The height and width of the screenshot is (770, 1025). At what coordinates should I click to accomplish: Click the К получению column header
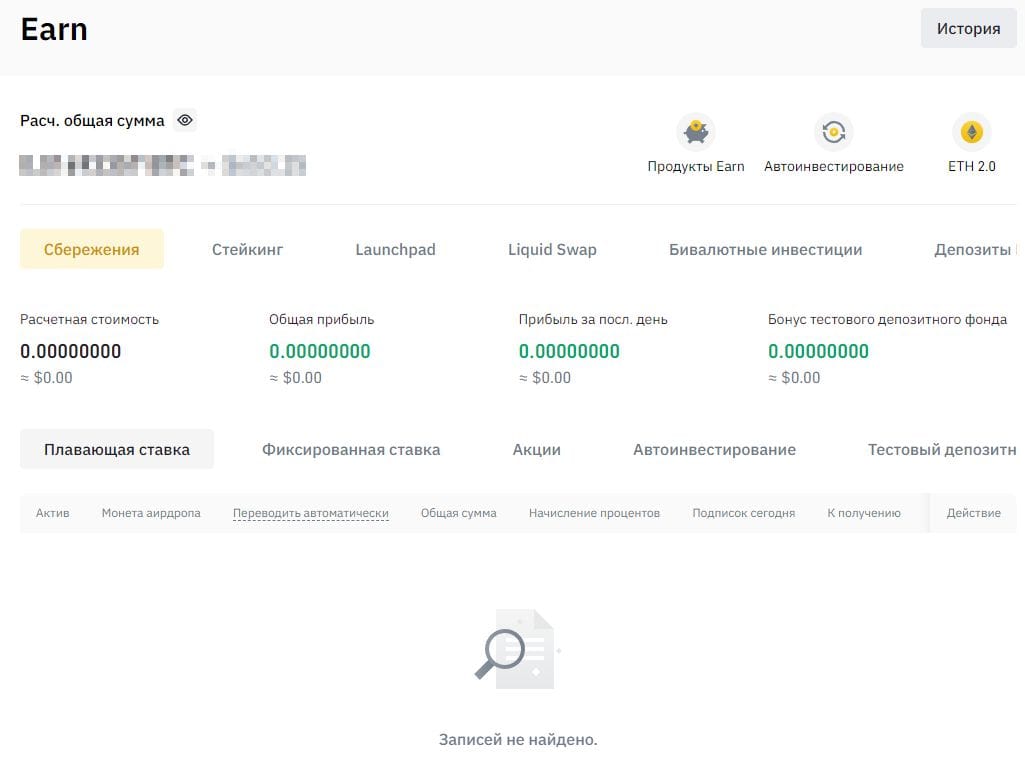tap(864, 513)
